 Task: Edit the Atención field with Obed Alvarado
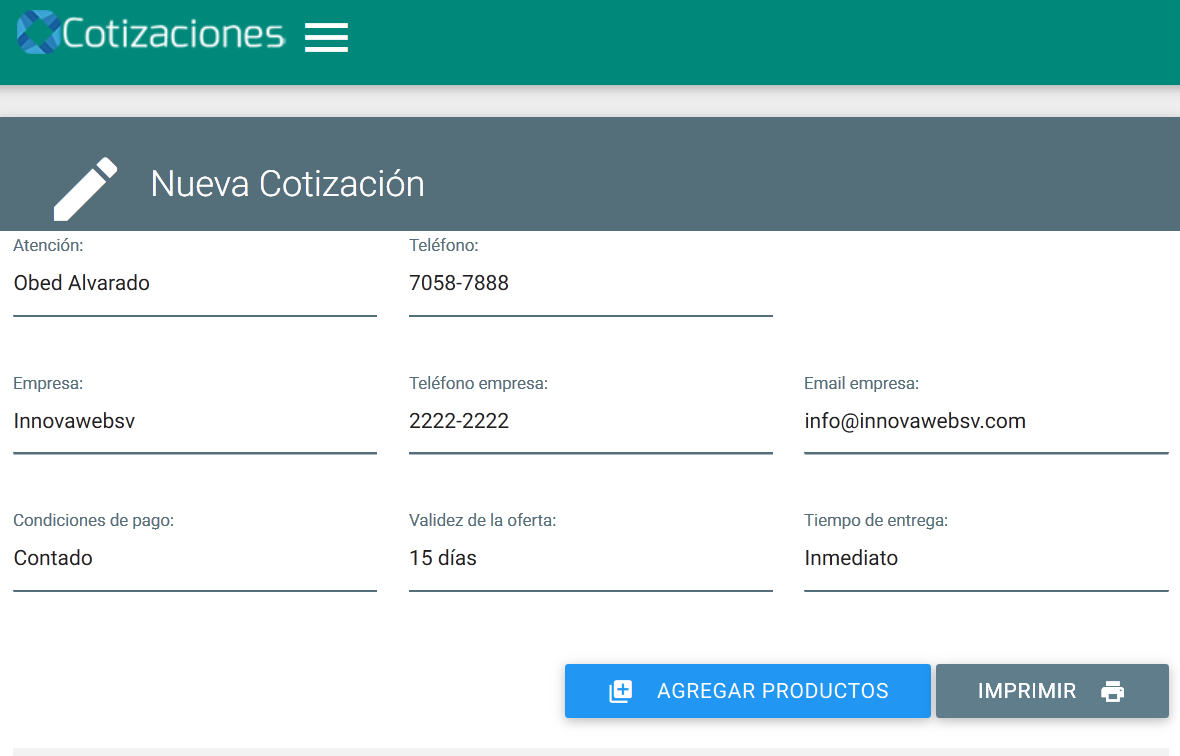(x=195, y=284)
